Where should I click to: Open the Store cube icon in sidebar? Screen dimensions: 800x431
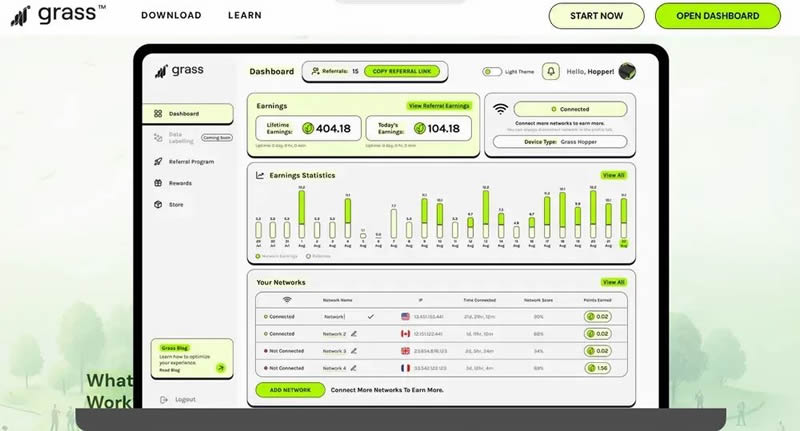158,205
